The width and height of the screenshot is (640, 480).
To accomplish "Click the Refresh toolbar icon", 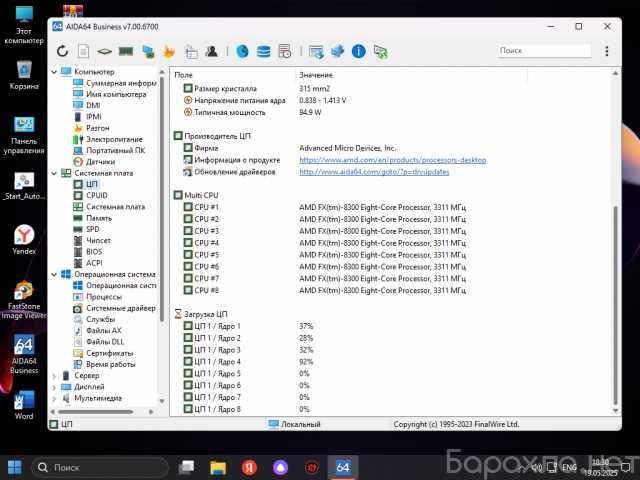I will (x=62, y=51).
